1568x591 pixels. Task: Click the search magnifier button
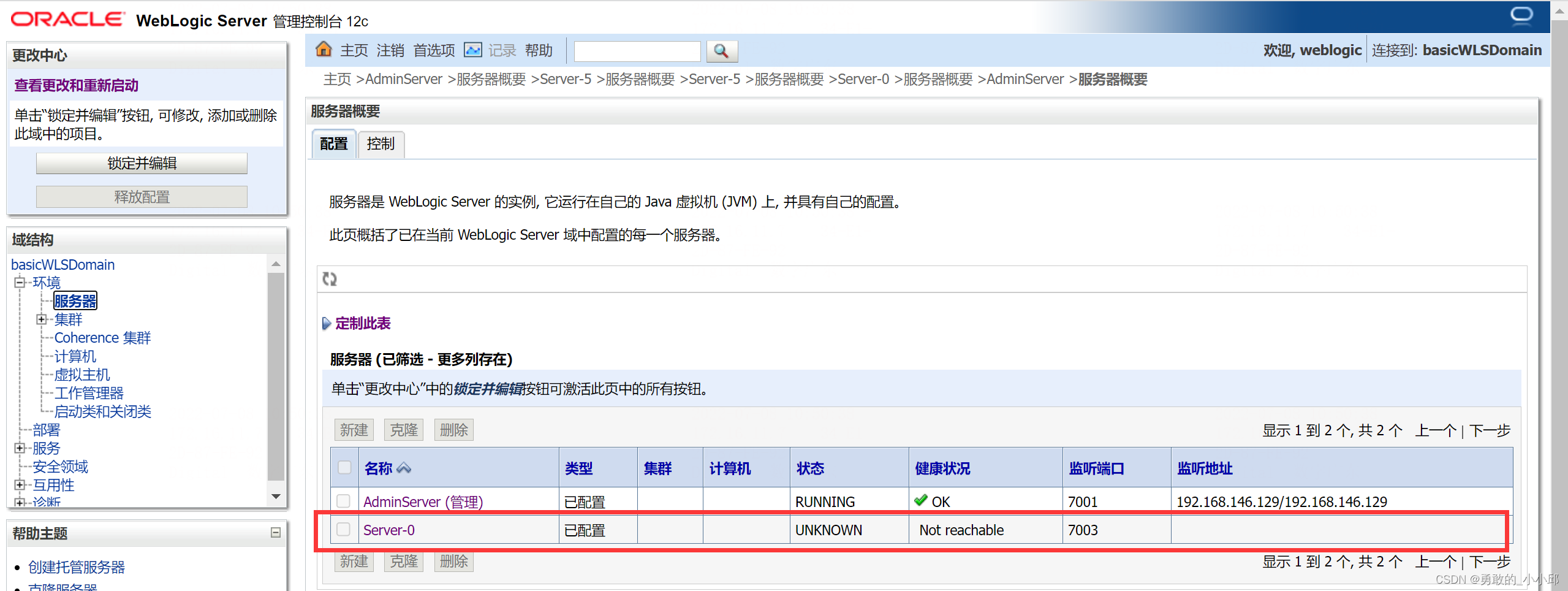[722, 51]
